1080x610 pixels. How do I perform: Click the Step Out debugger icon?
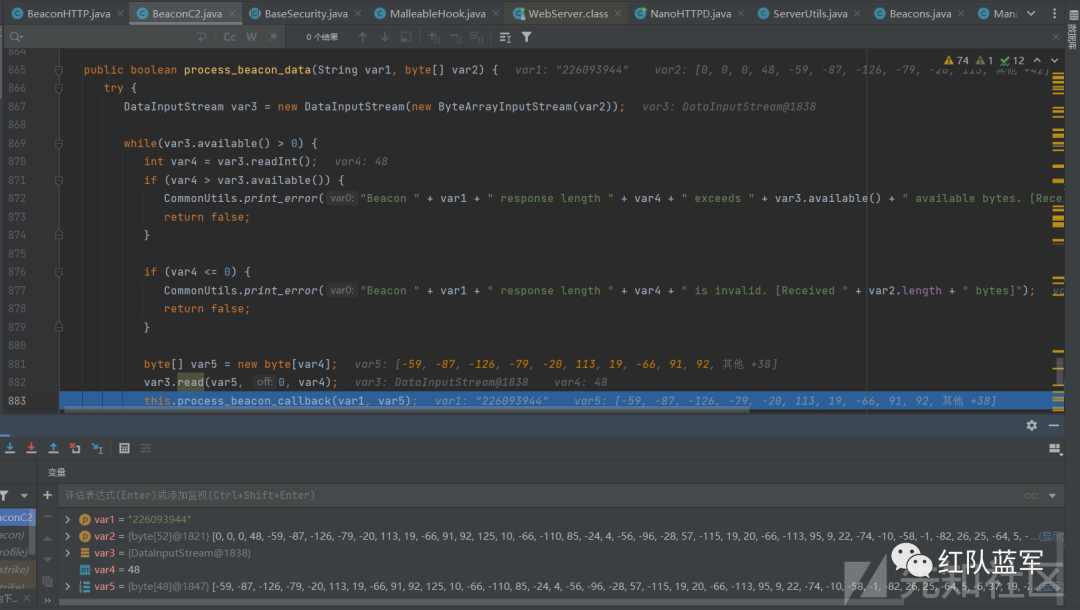pos(53,448)
